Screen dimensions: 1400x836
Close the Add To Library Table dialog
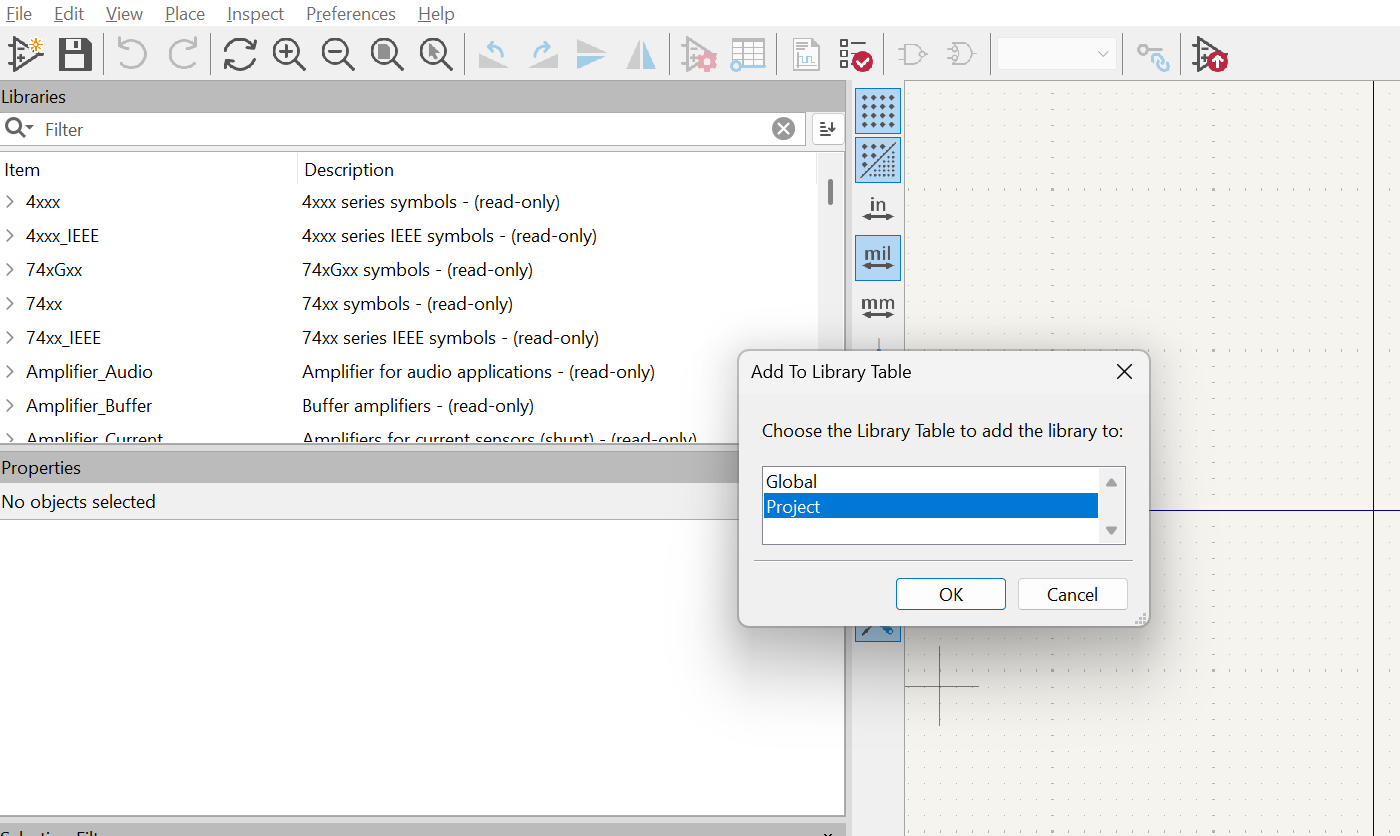(1124, 372)
